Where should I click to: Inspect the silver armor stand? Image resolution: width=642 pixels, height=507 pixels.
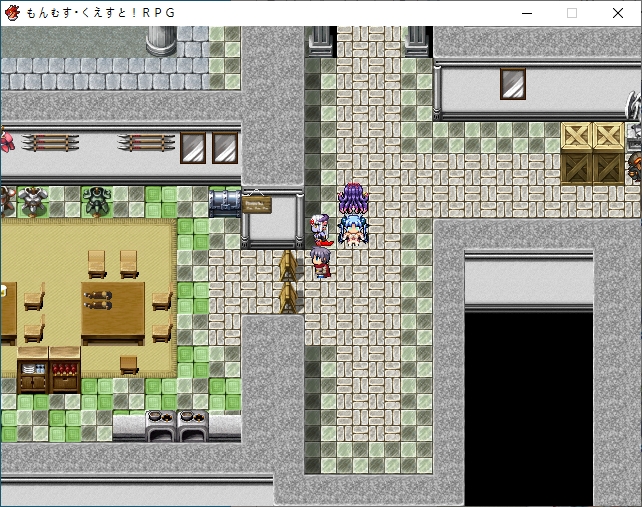coord(33,201)
